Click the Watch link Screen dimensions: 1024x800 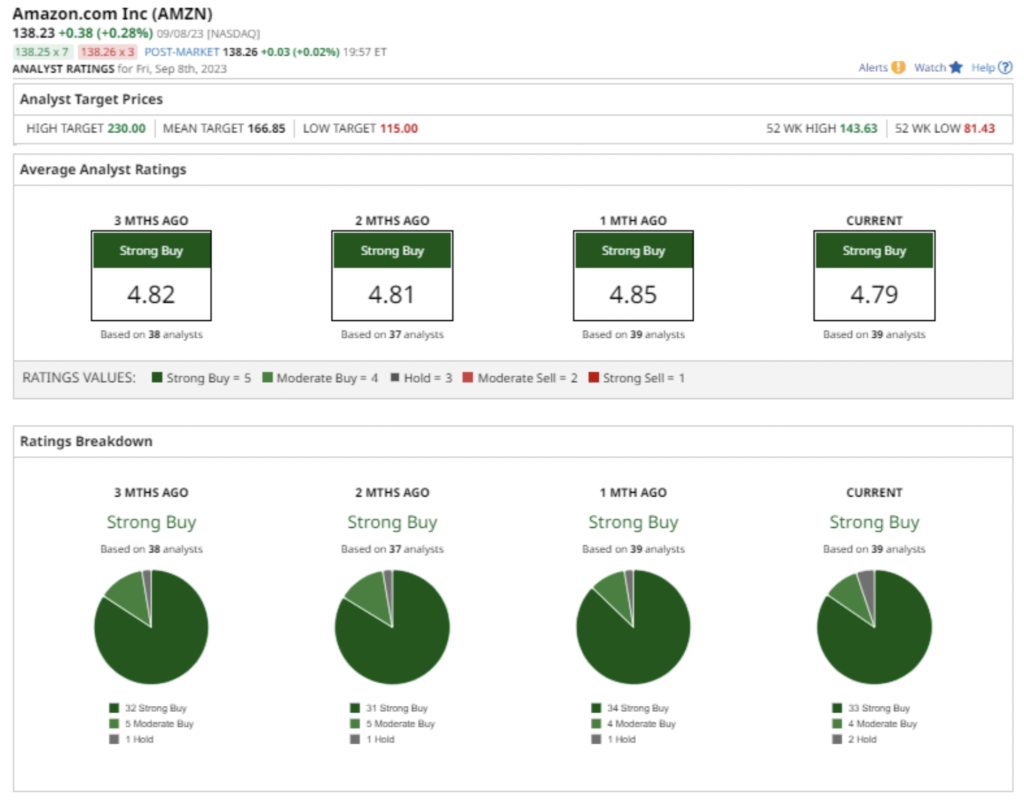[x=930, y=67]
